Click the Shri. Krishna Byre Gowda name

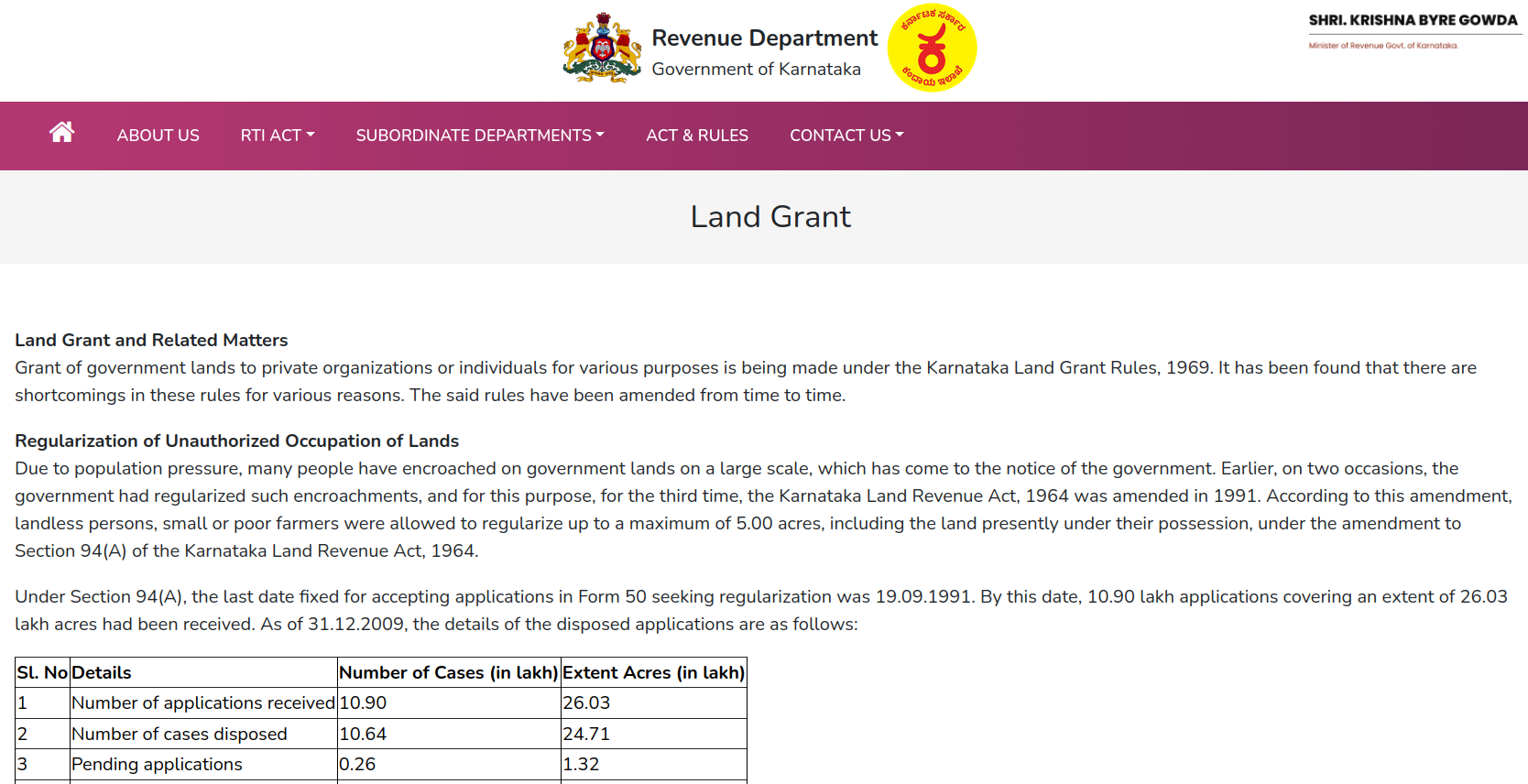(x=1412, y=20)
